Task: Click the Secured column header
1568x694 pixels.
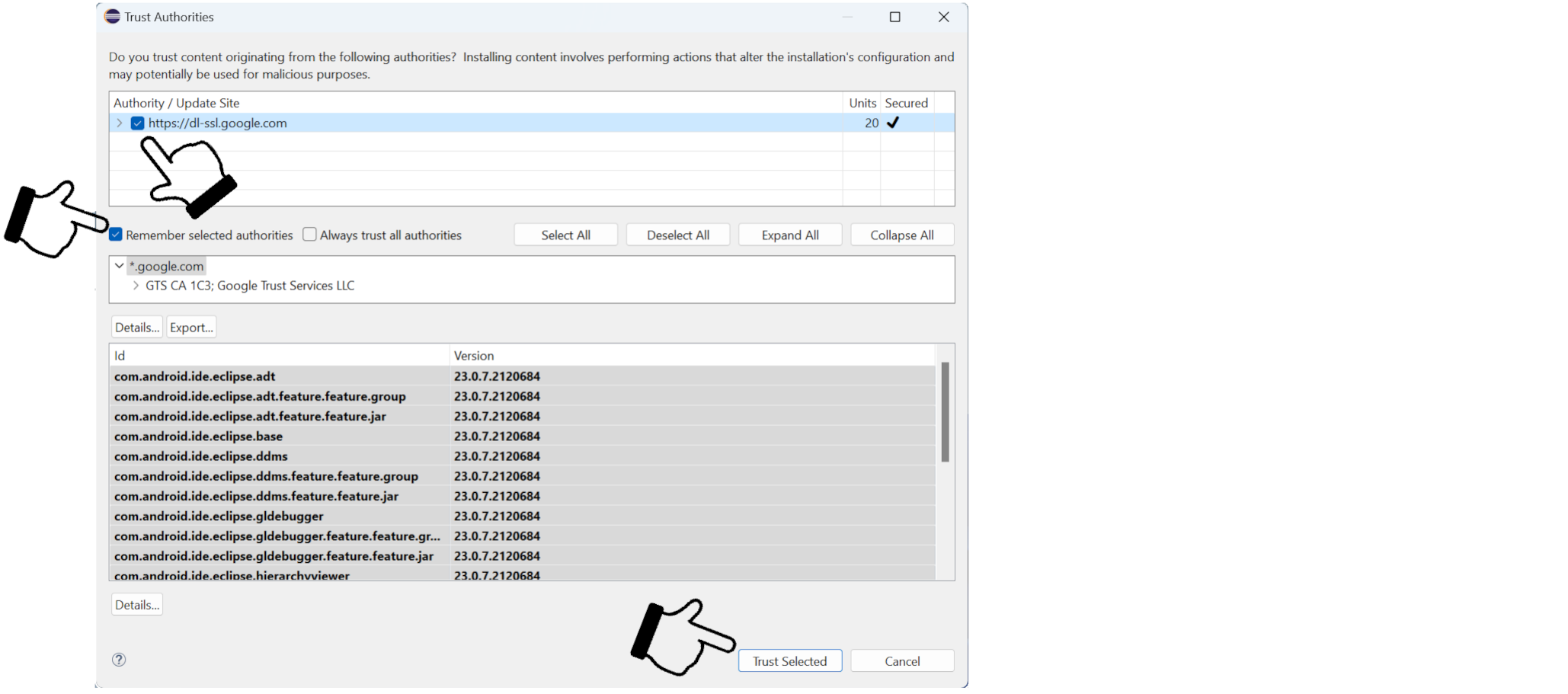Action: (907, 103)
